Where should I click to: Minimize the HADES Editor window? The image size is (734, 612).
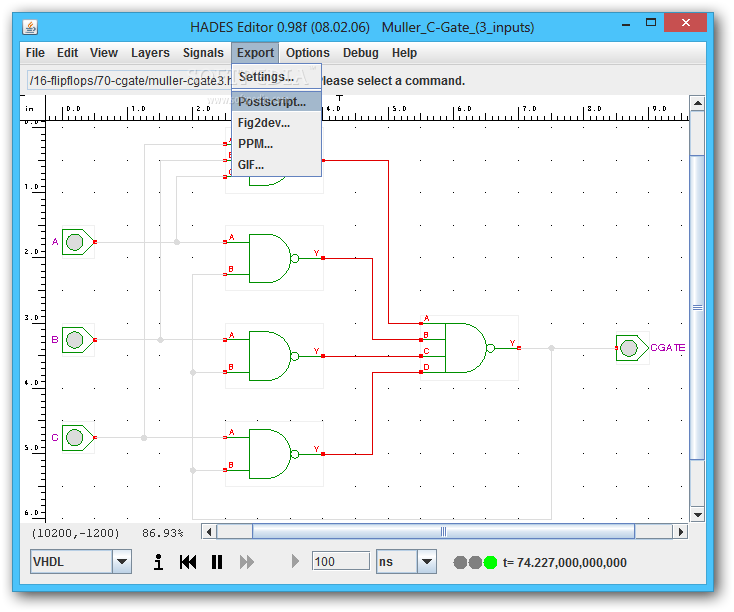coord(626,23)
